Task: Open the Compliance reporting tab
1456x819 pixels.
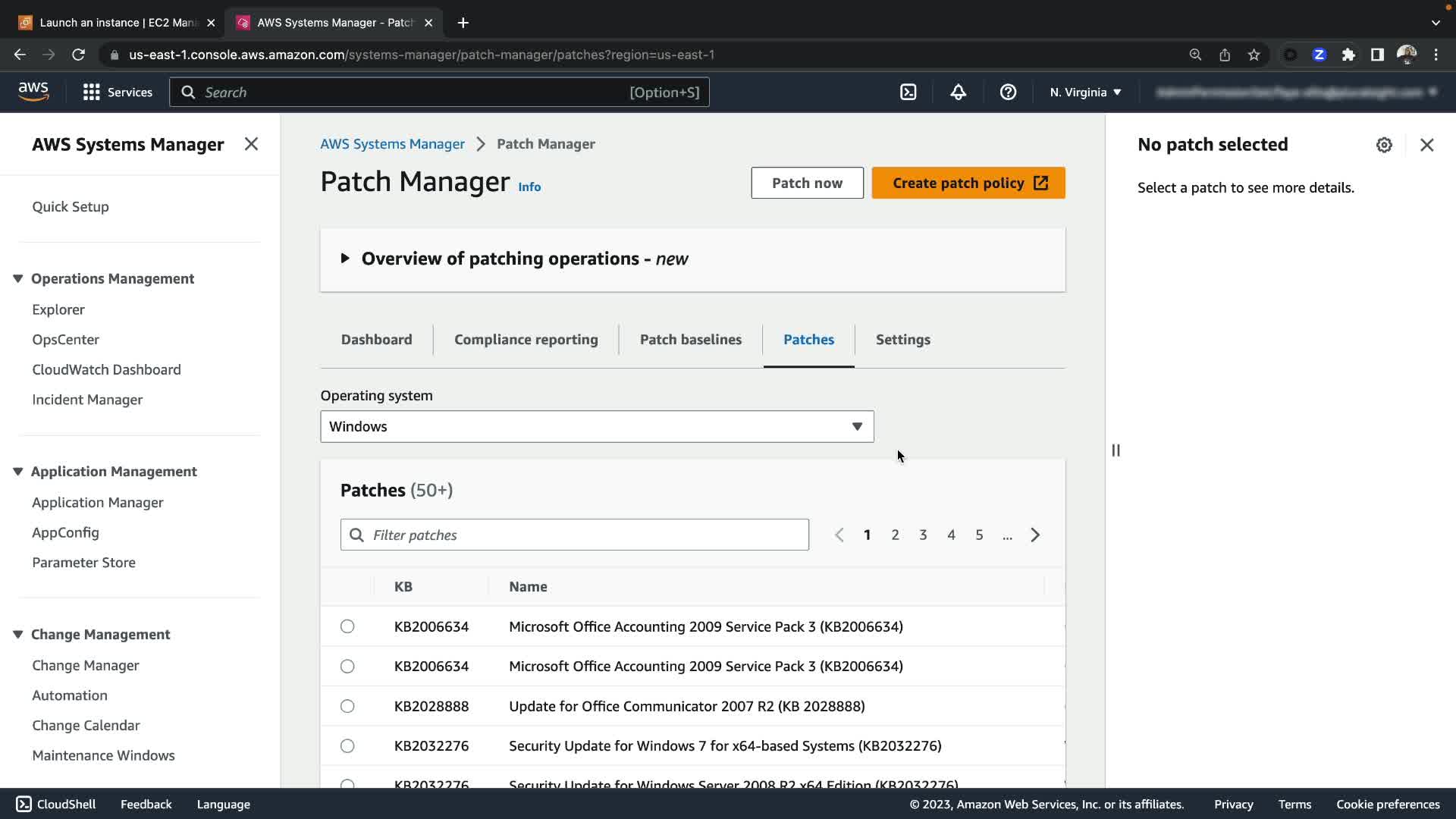Action: click(526, 340)
